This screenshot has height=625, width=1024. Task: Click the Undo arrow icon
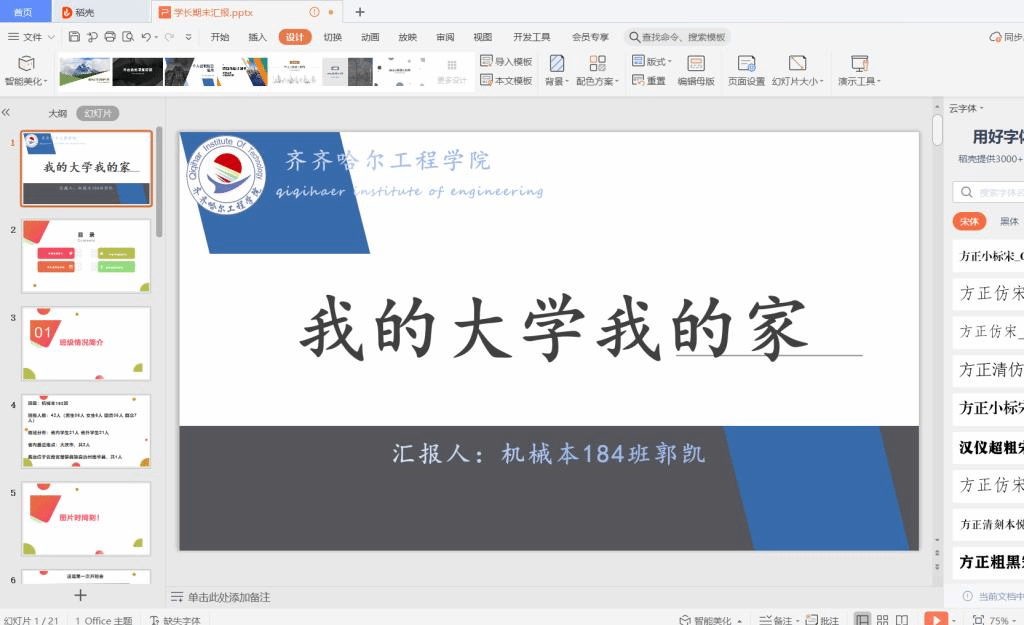[145, 37]
